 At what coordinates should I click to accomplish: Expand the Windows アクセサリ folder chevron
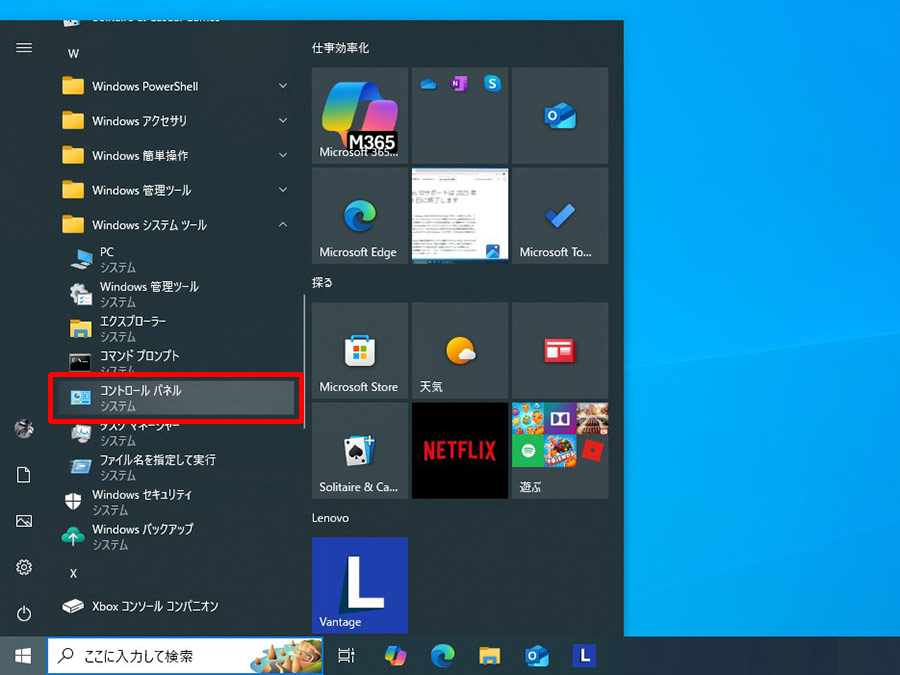(283, 121)
